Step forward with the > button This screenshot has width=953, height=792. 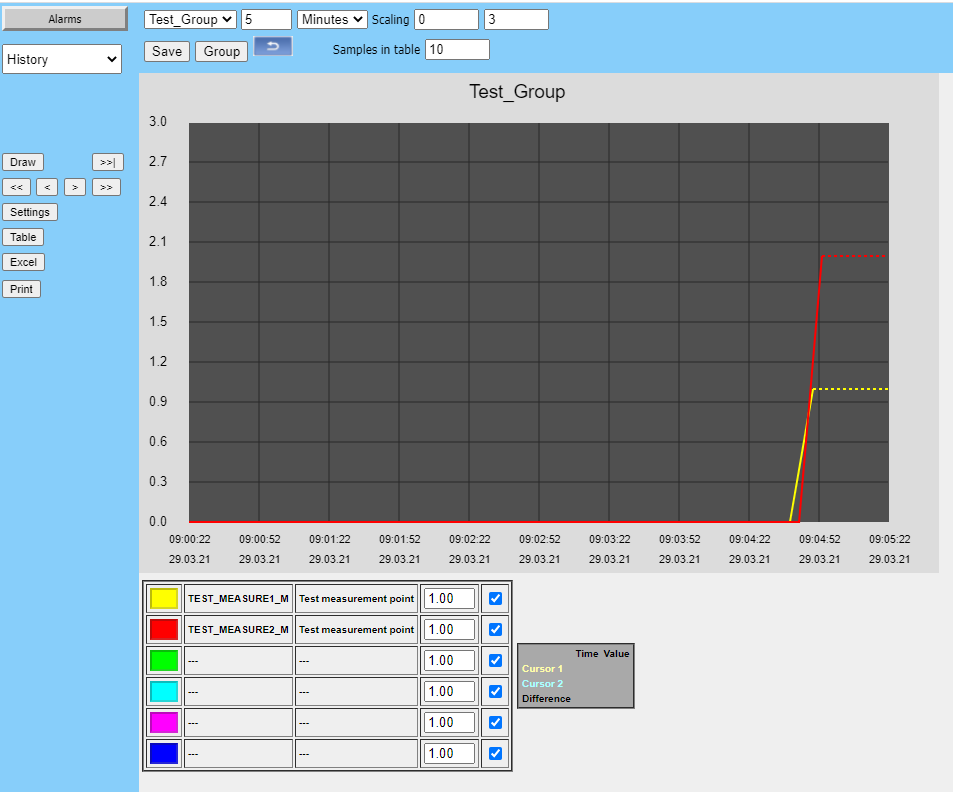pos(75,187)
